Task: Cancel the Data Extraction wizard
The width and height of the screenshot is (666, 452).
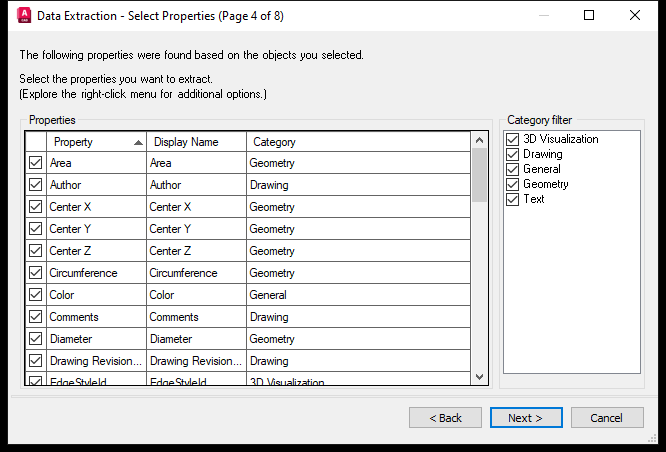Action: pos(607,418)
